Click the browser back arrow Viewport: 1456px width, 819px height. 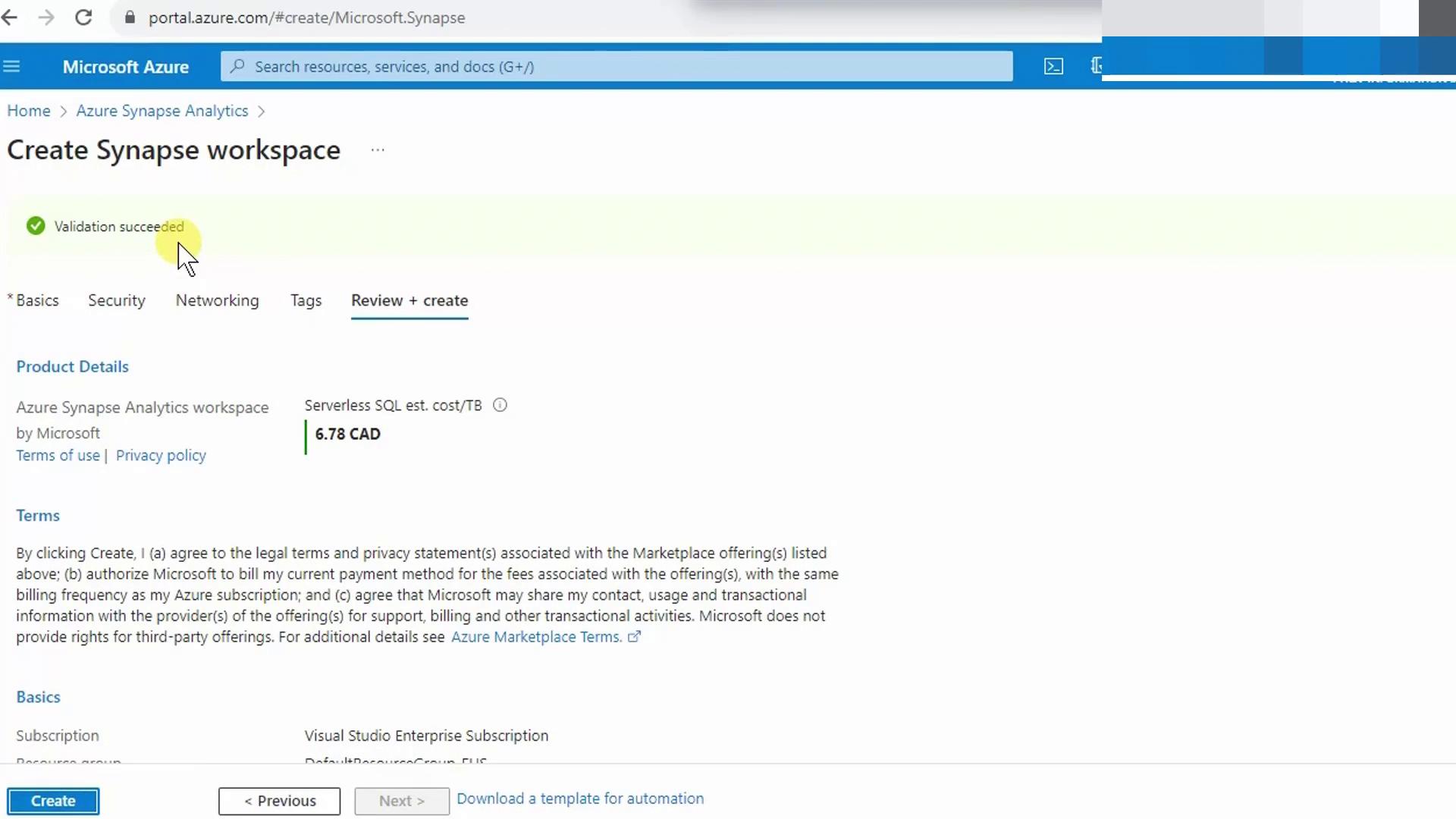pos(10,17)
